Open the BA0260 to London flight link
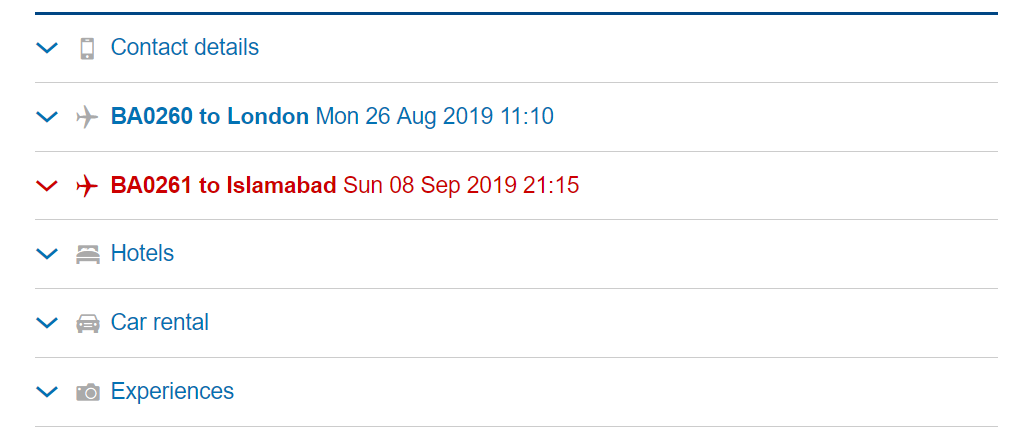Screen dimensions: 1011x447 point(209,116)
